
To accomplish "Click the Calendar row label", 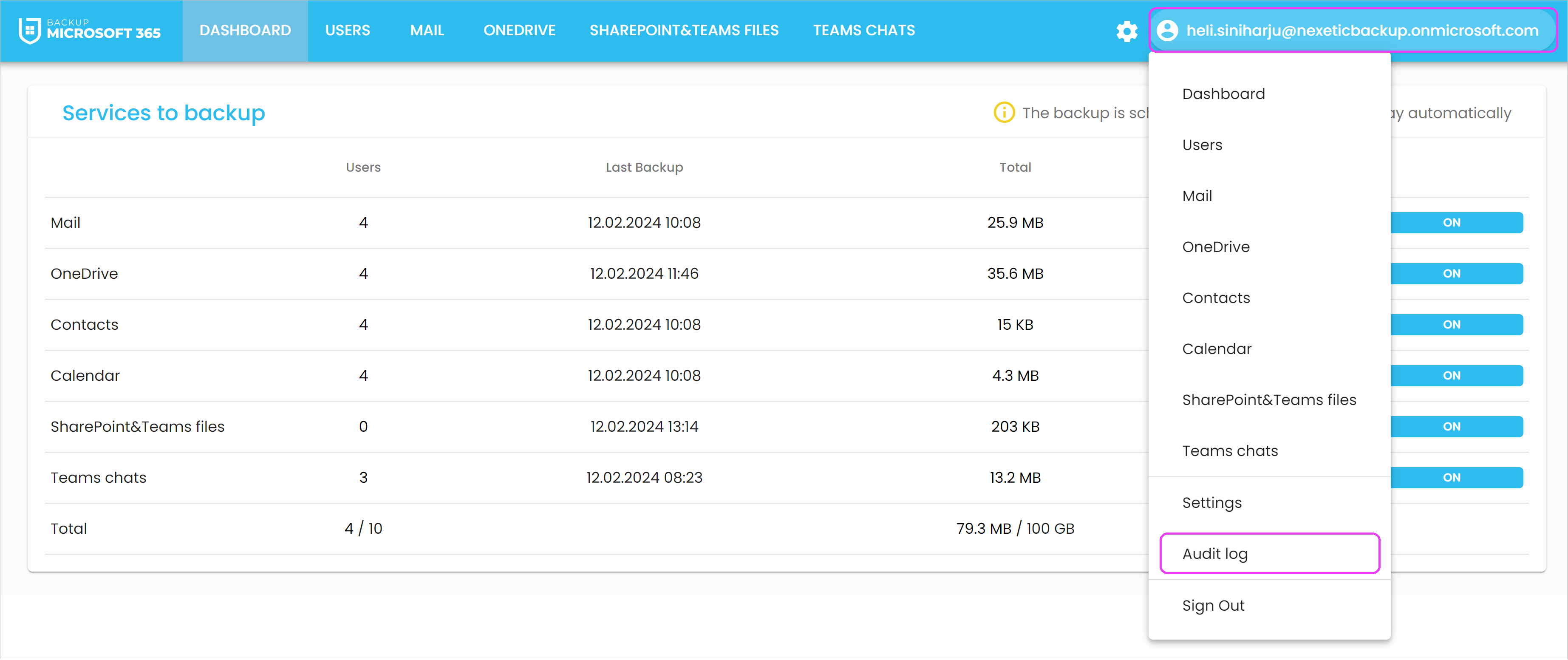I will pyautogui.click(x=85, y=376).
